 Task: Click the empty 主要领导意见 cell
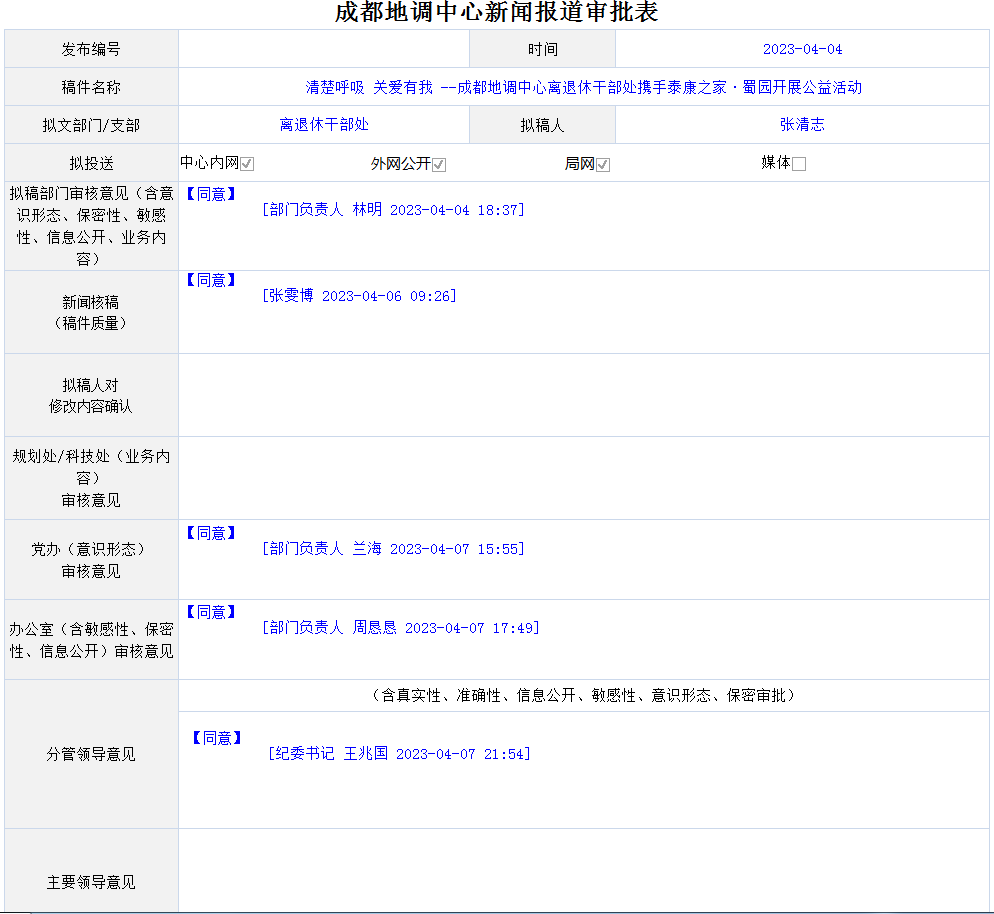click(x=583, y=870)
